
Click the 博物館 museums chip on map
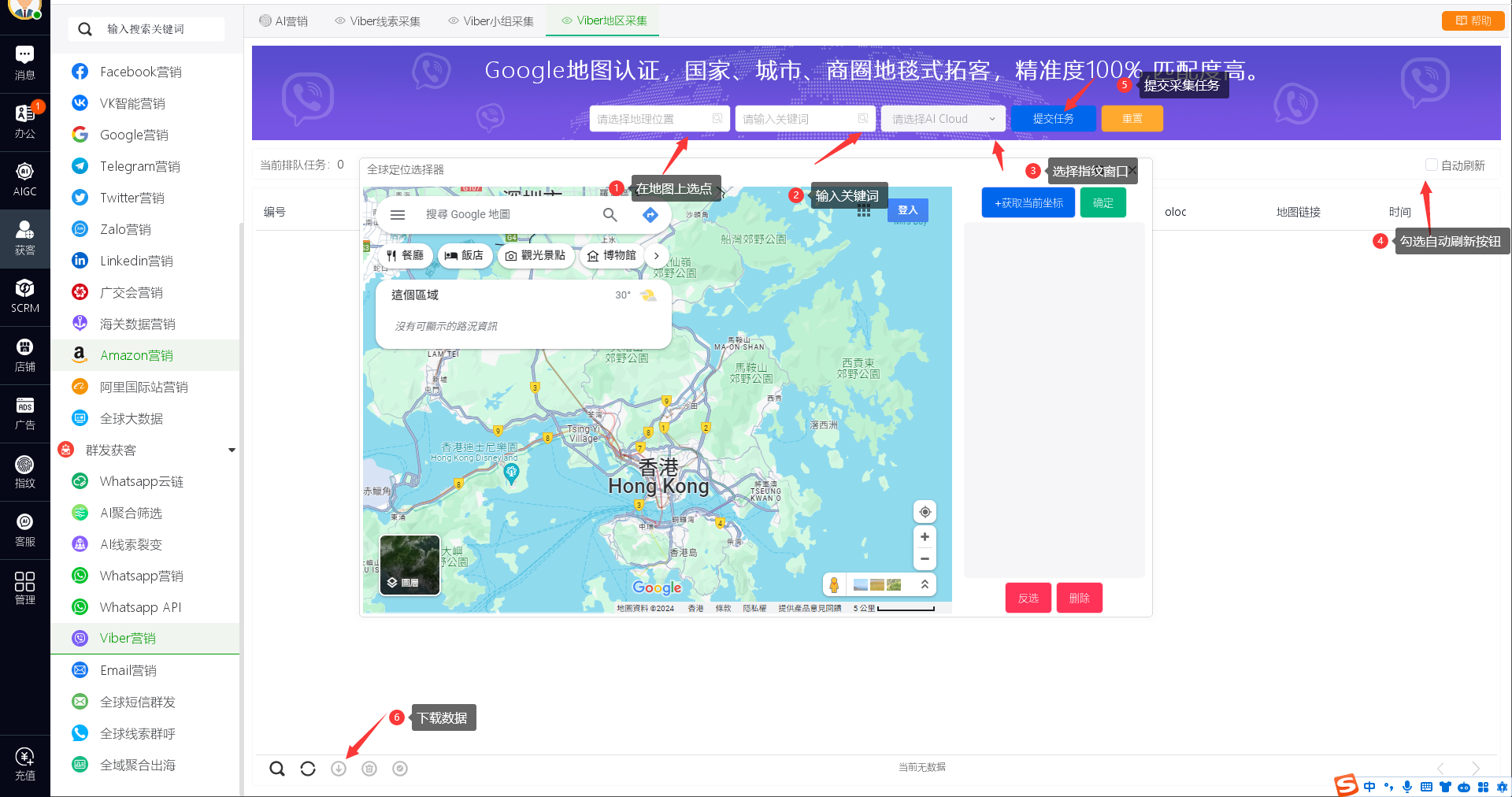(612, 255)
